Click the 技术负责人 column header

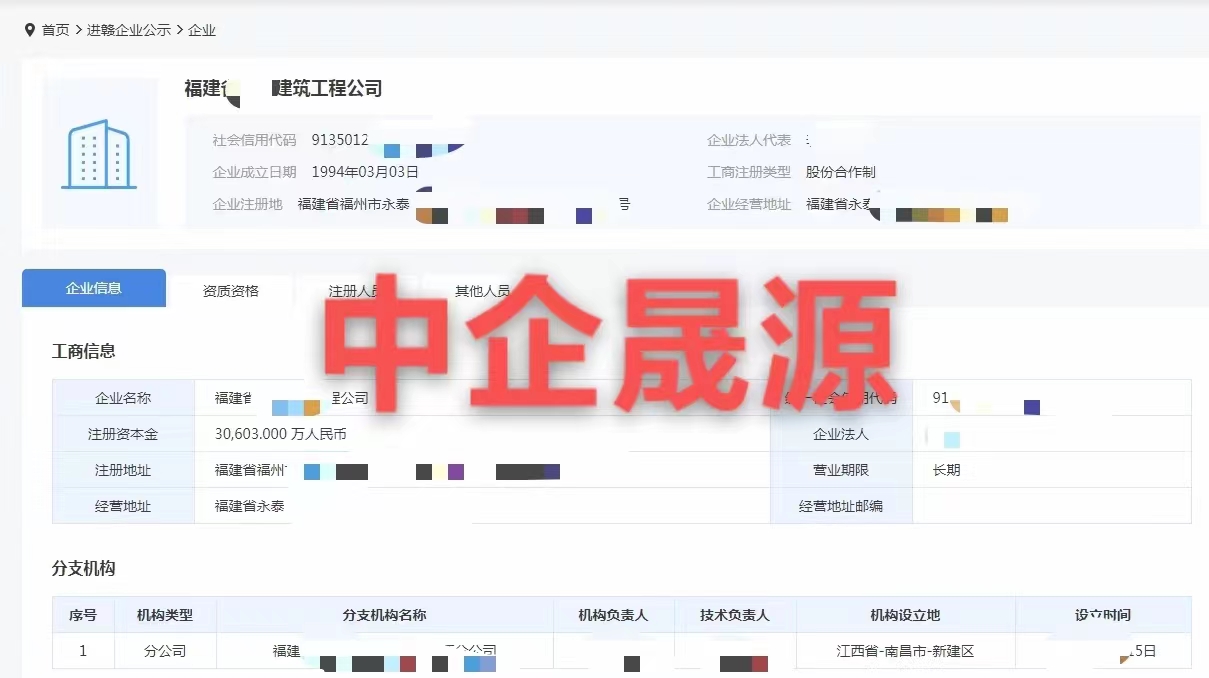(x=735, y=615)
